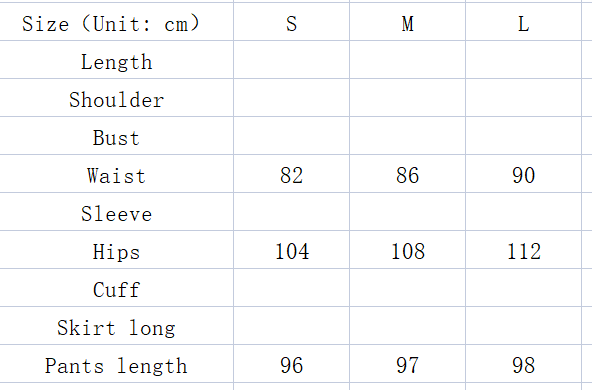592x390 pixels.
Task: Select the Length row label cell
Action: click(117, 60)
